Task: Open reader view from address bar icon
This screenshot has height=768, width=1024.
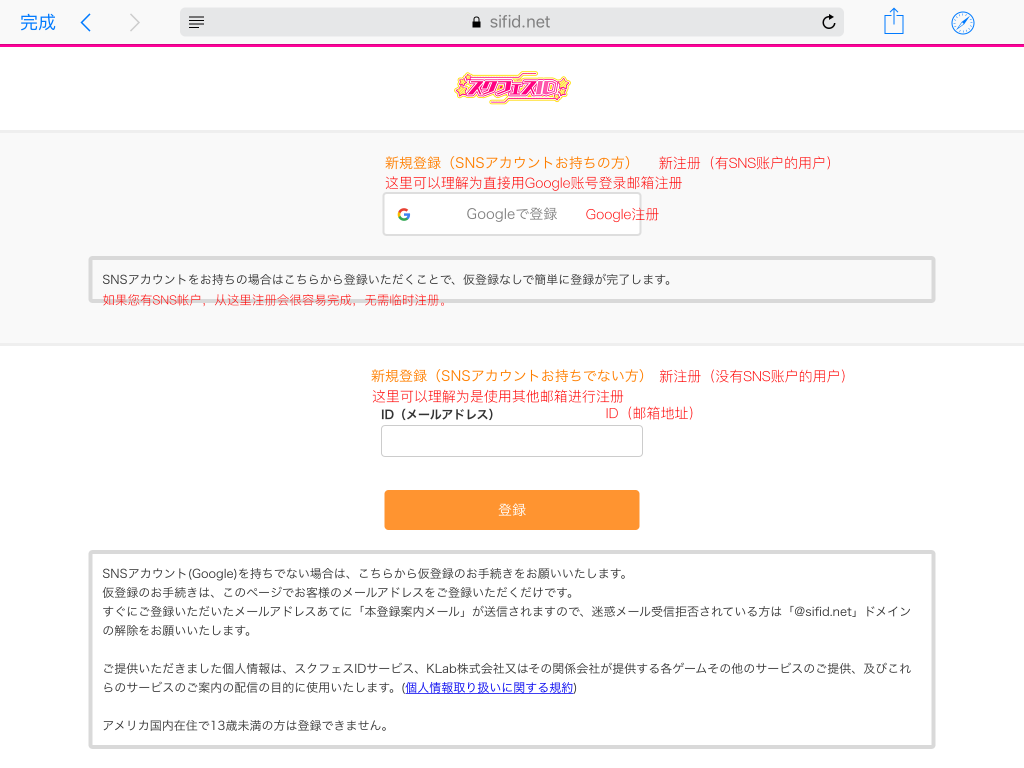Action: coord(197,22)
